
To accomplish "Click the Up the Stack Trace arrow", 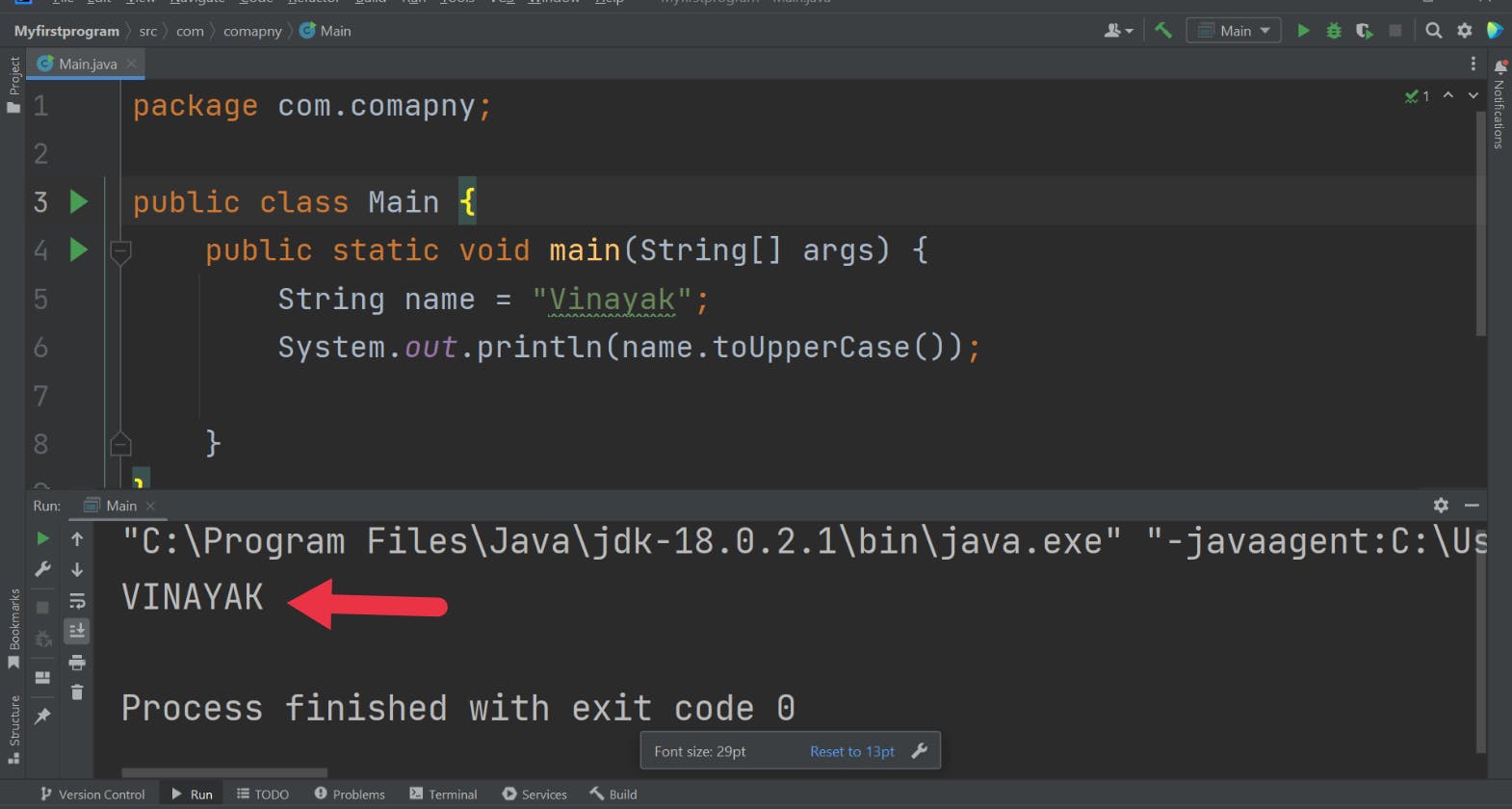I will 77,538.
